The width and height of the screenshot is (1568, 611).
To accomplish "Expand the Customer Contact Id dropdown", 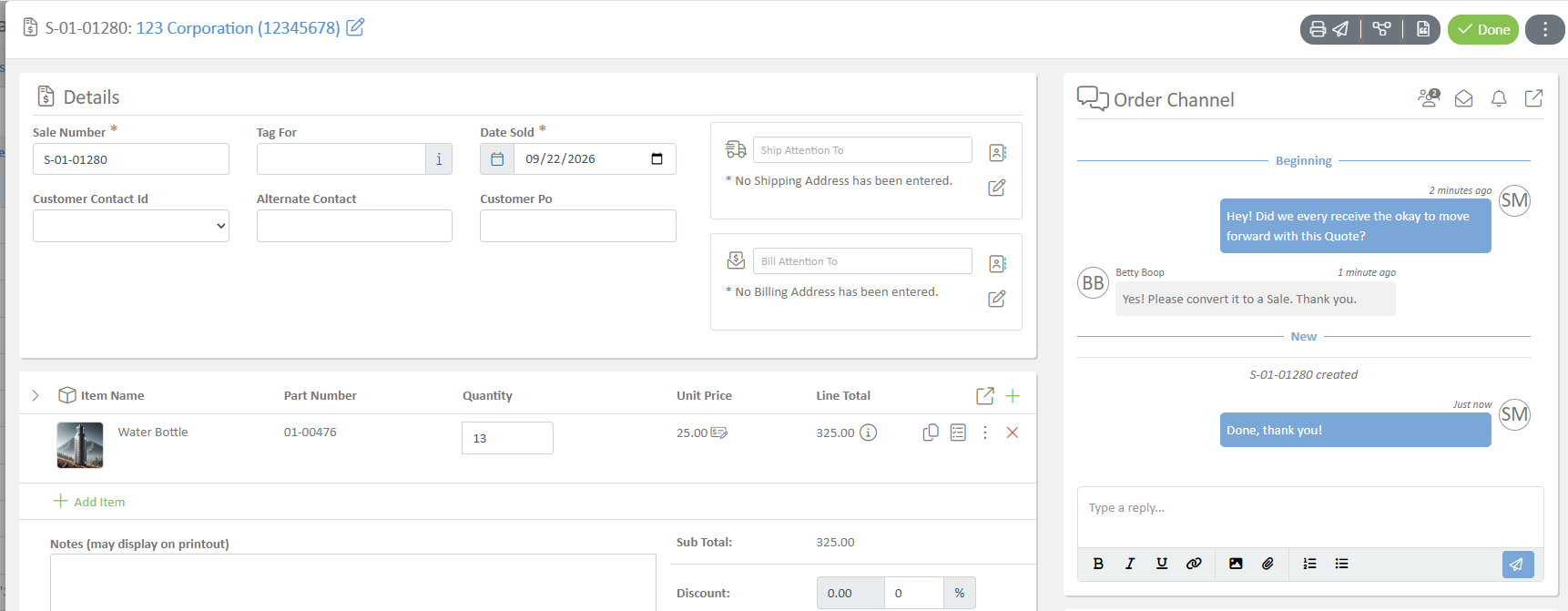I will (x=131, y=226).
